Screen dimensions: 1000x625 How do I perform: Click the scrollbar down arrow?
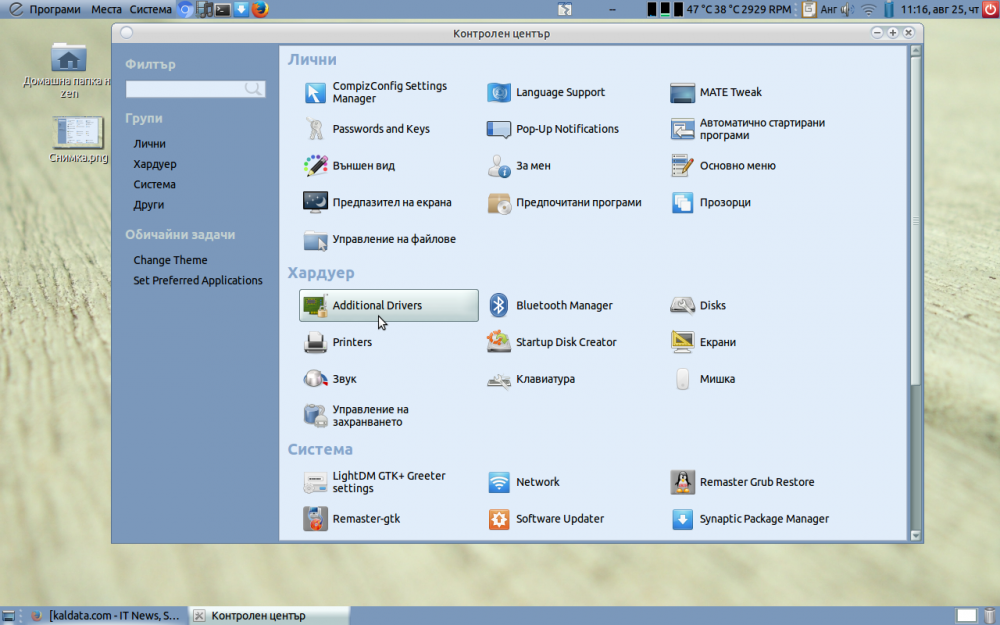click(916, 536)
